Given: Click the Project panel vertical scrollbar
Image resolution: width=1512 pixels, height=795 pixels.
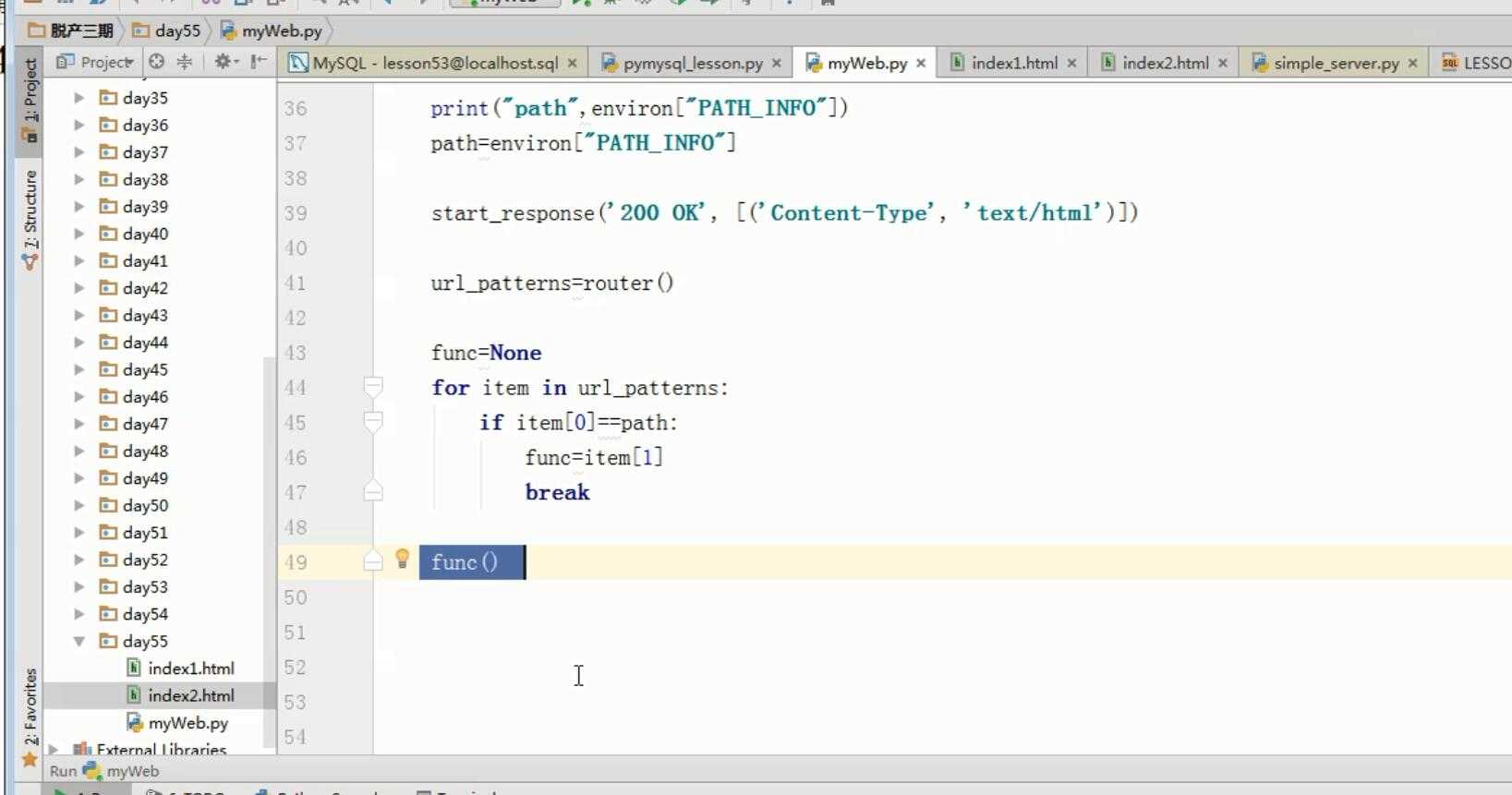Looking at the screenshot, I should (x=270, y=551).
